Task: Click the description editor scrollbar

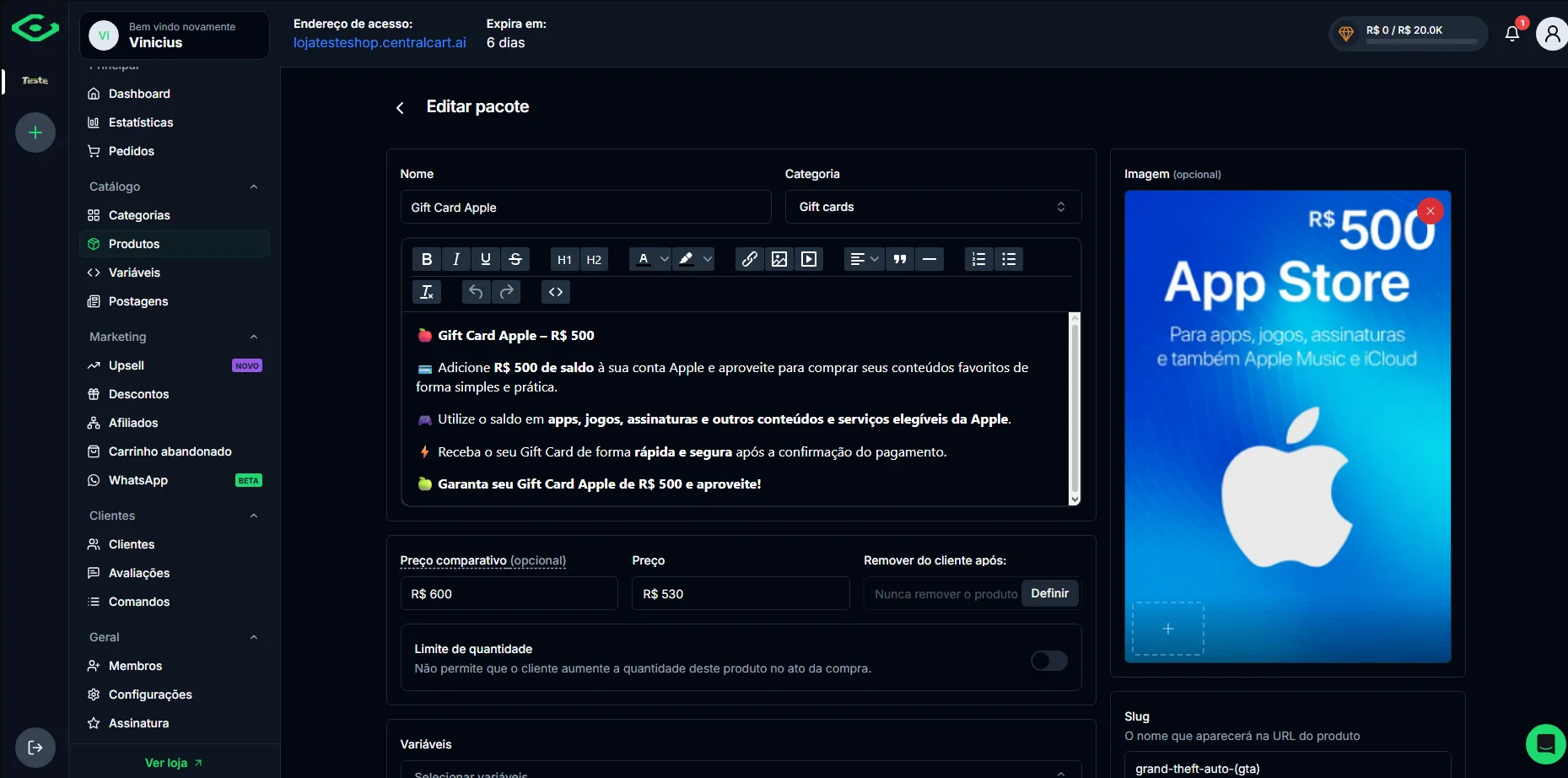Action: pos(1075,409)
